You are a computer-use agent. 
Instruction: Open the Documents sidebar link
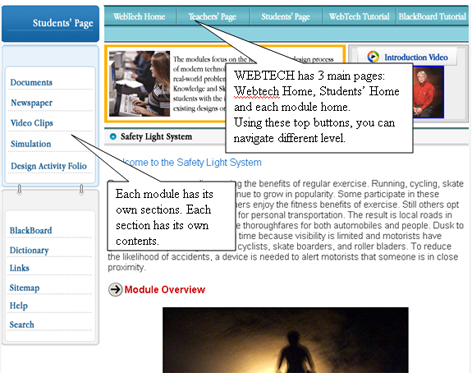pyautogui.click(x=31, y=82)
